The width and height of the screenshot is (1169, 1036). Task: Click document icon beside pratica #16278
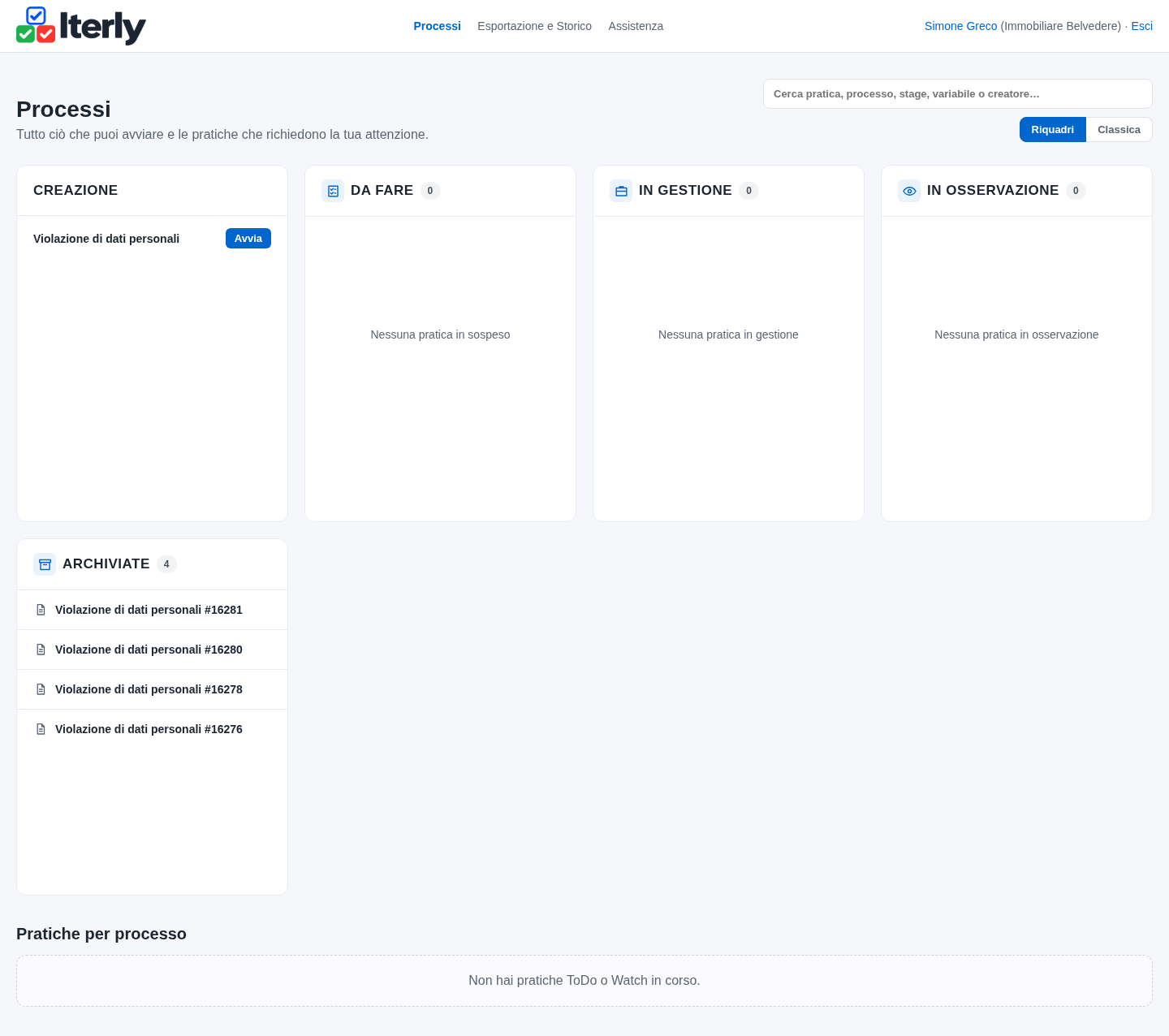(41, 689)
